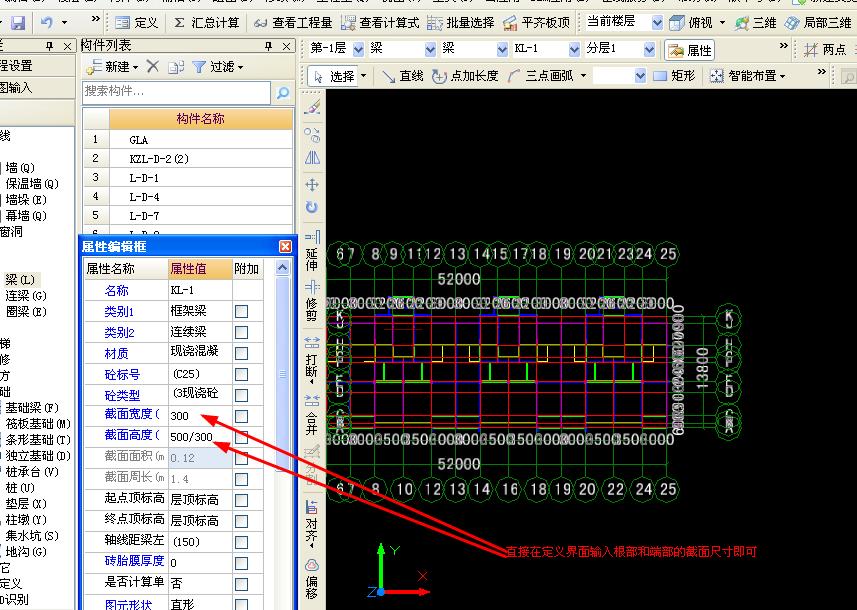Open 局部三维 partial 3D view

pyautogui.click(x=818, y=23)
